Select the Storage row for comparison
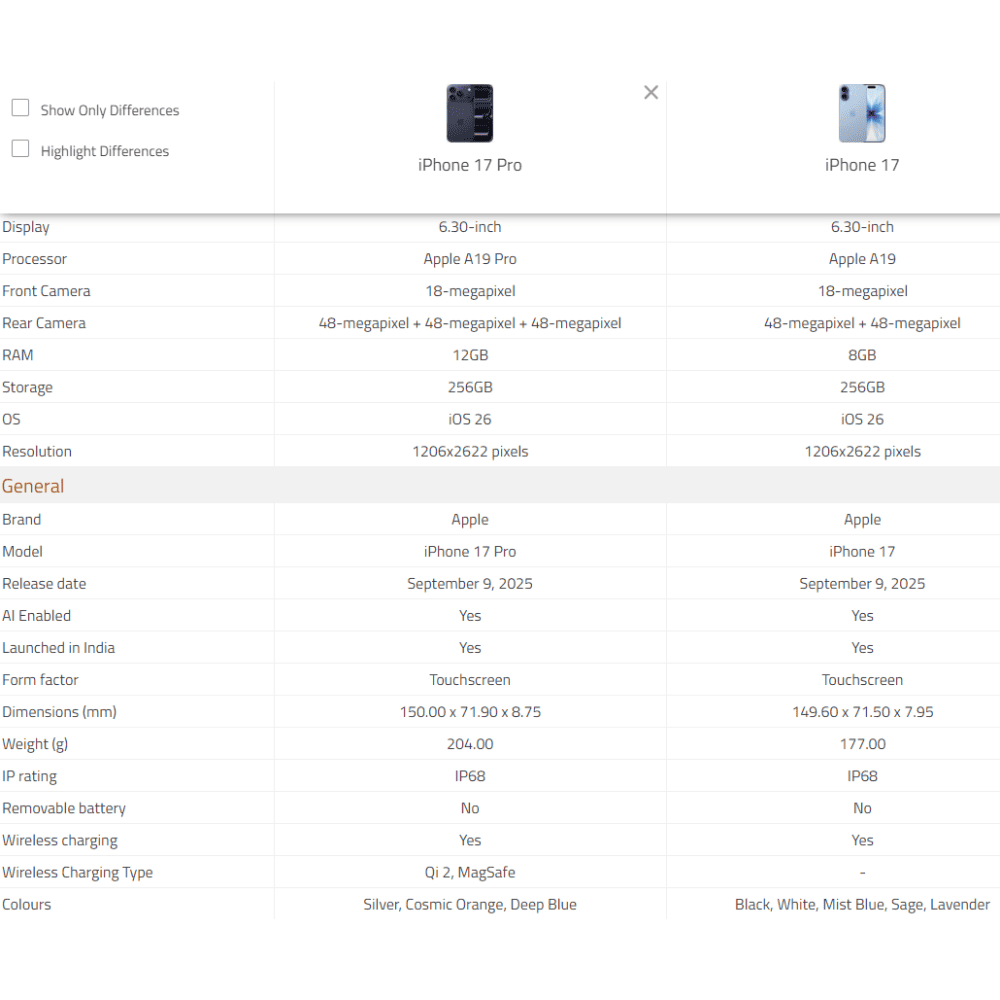This screenshot has width=1000, height=1000. pos(28,387)
